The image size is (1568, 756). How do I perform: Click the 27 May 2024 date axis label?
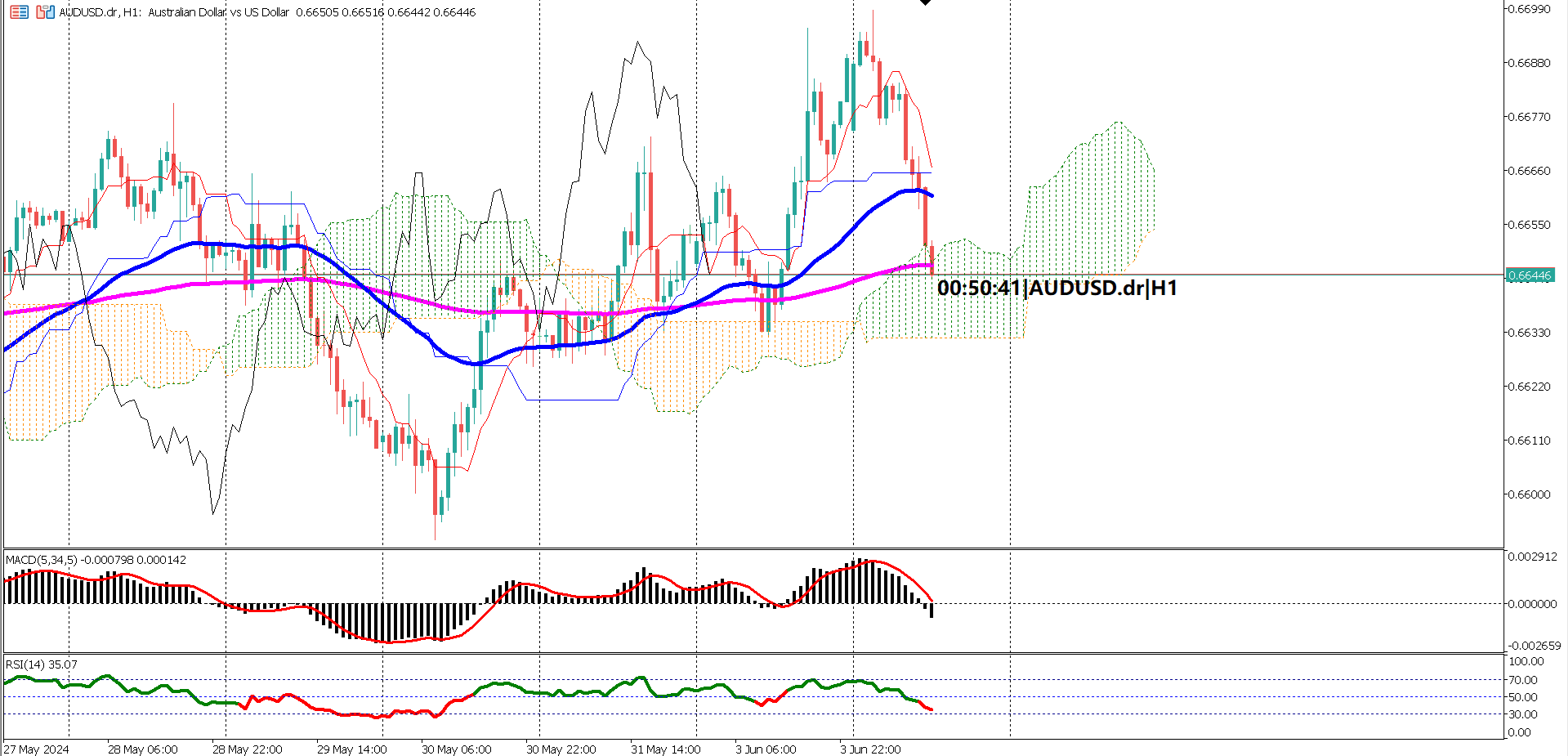point(38,749)
